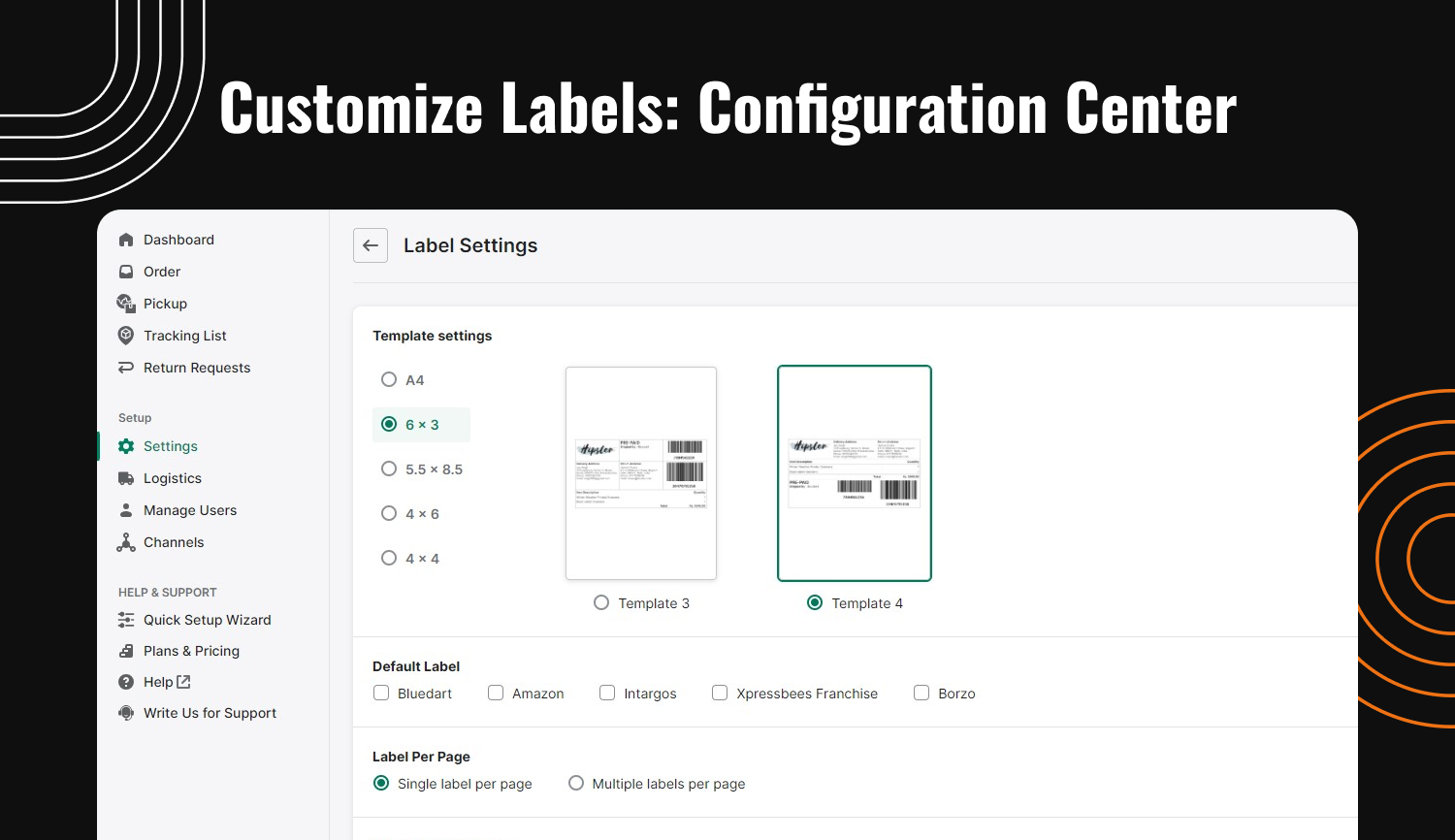Choose the 5.5 × 8.5 size radio

pyautogui.click(x=389, y=468)
